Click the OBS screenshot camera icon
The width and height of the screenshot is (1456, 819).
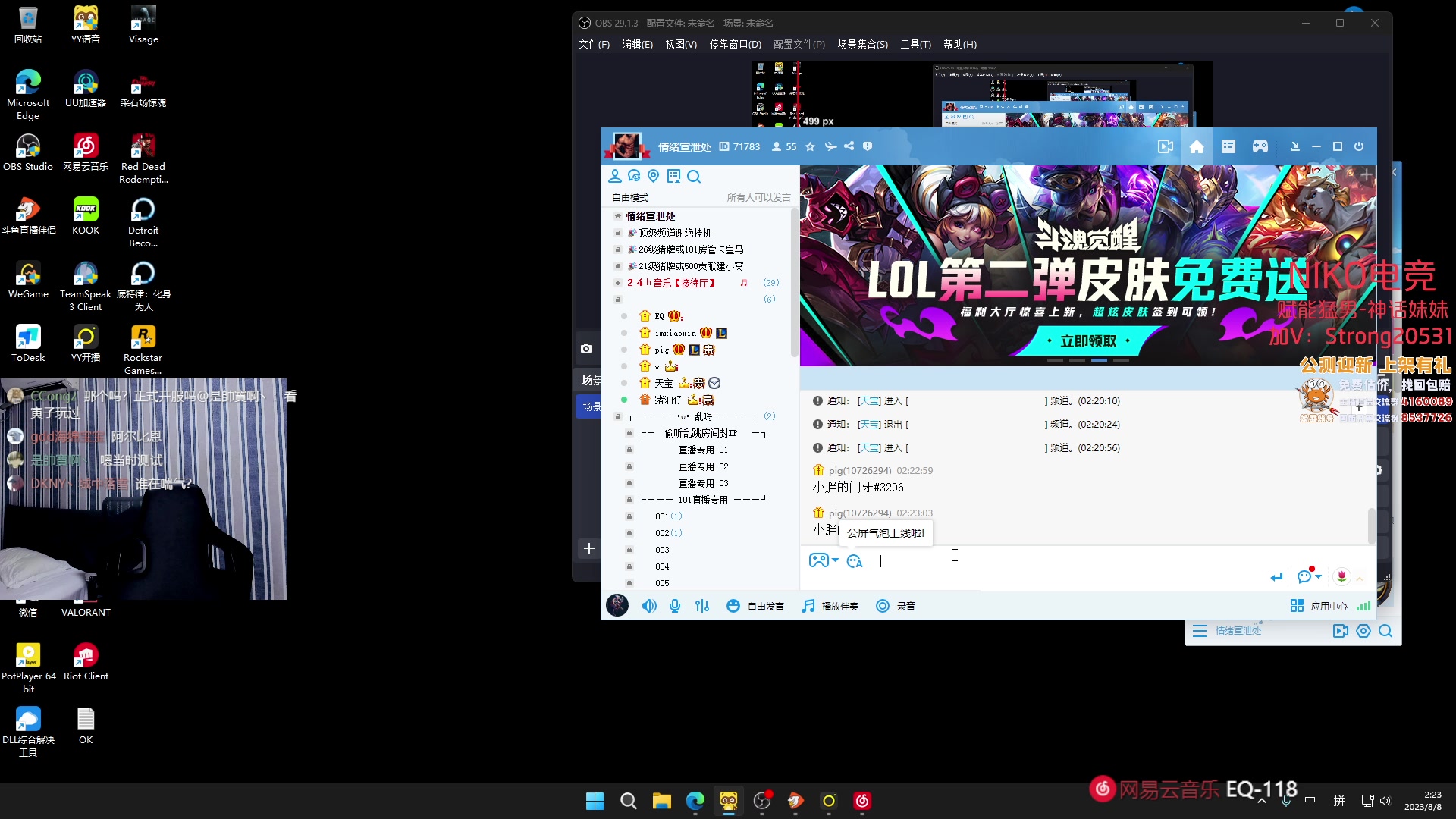[x=586, y=348]
